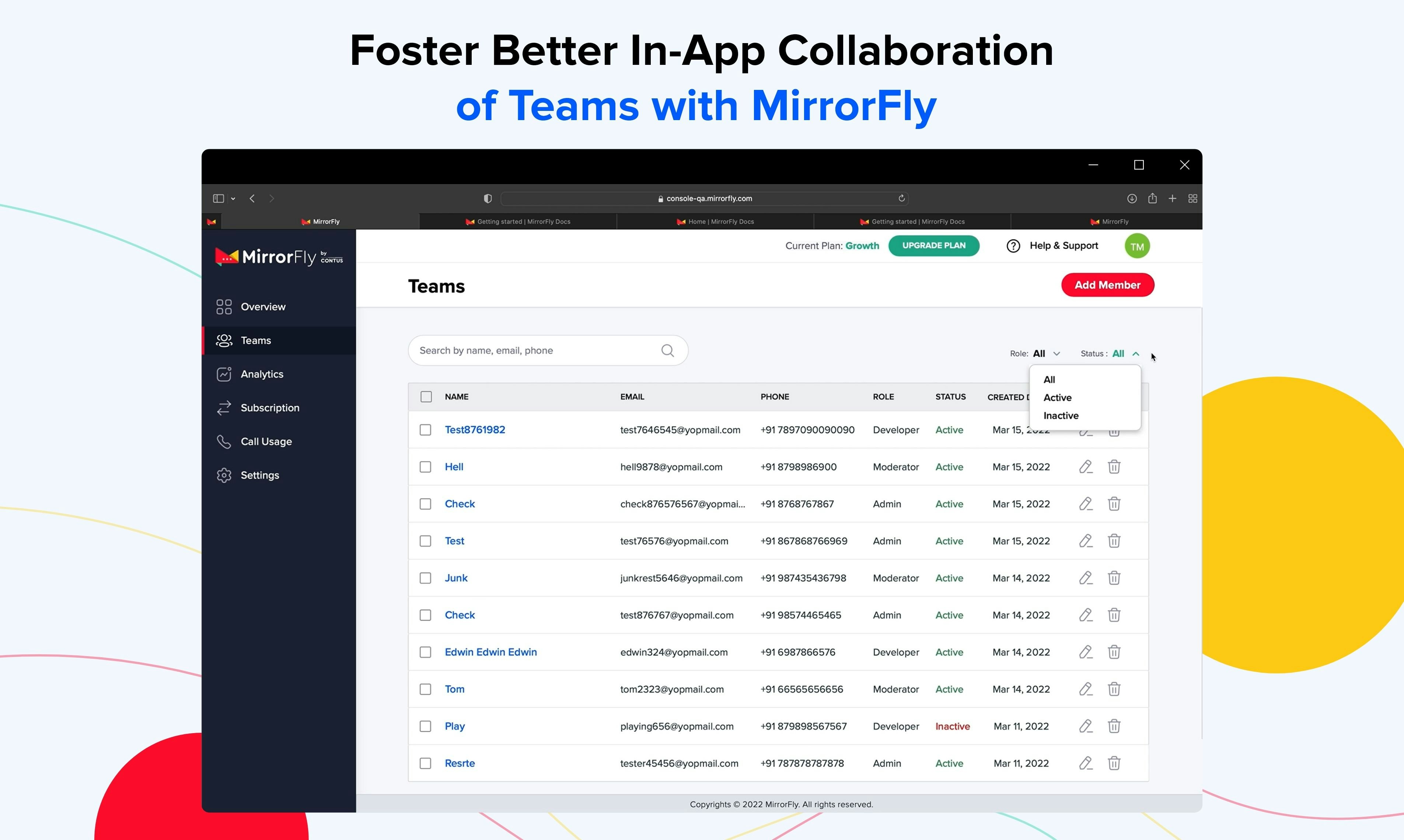Edit the Play member entry
Viewport: 1404px width, 840px height.
coord(1085,726)
